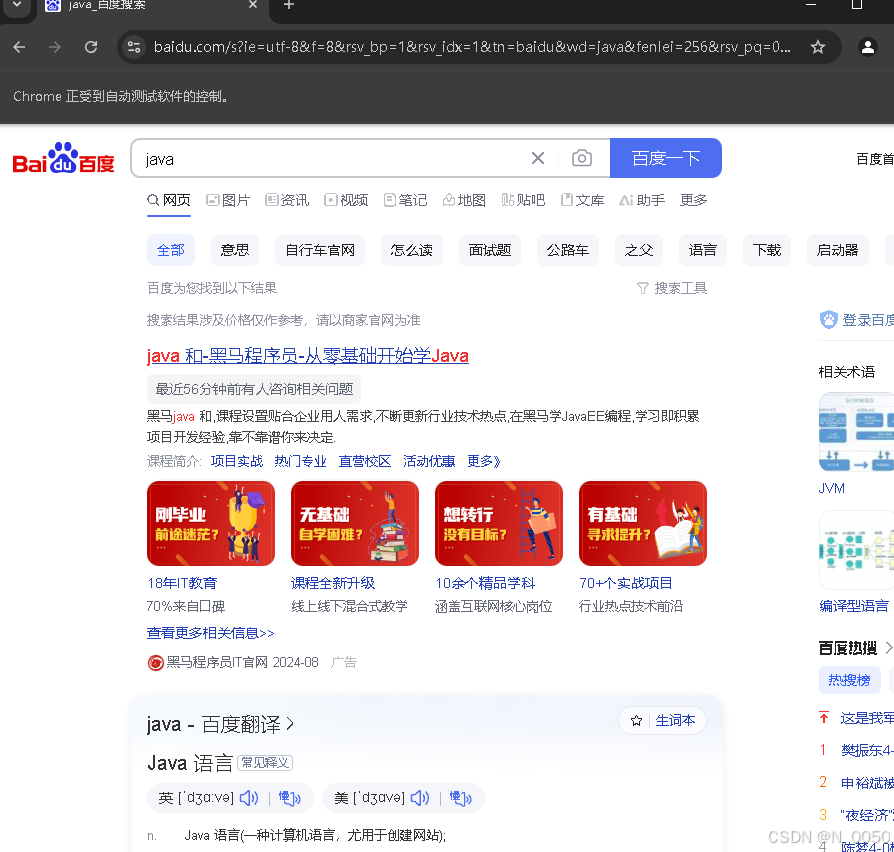Open the java - 百度翻译 heading
894x852 pixels.
220,724
